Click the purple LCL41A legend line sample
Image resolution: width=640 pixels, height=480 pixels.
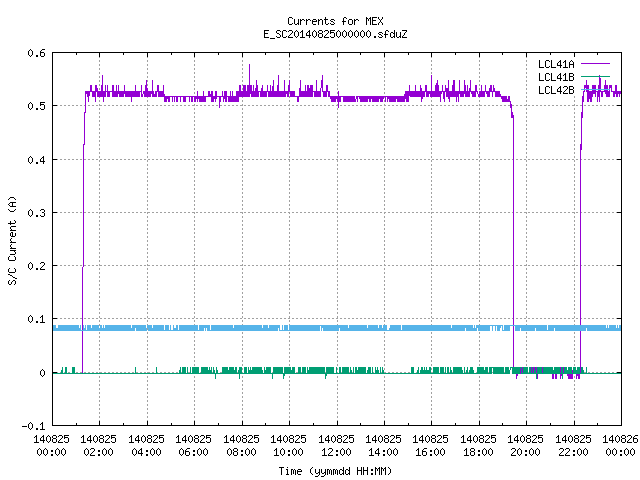tap(595, 64)
